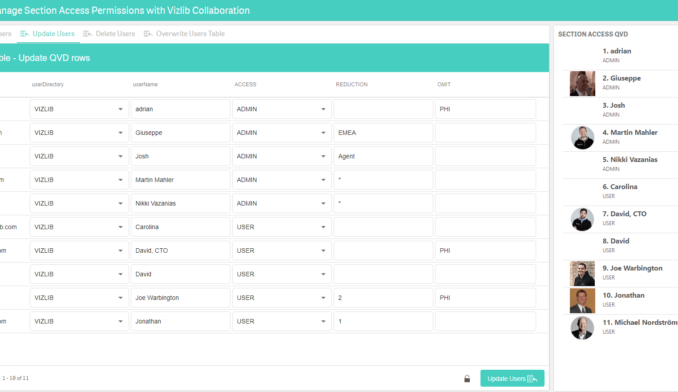Click the ACCESS column header
The width and height of the screenshot is (678, 392).
[245, 84]
